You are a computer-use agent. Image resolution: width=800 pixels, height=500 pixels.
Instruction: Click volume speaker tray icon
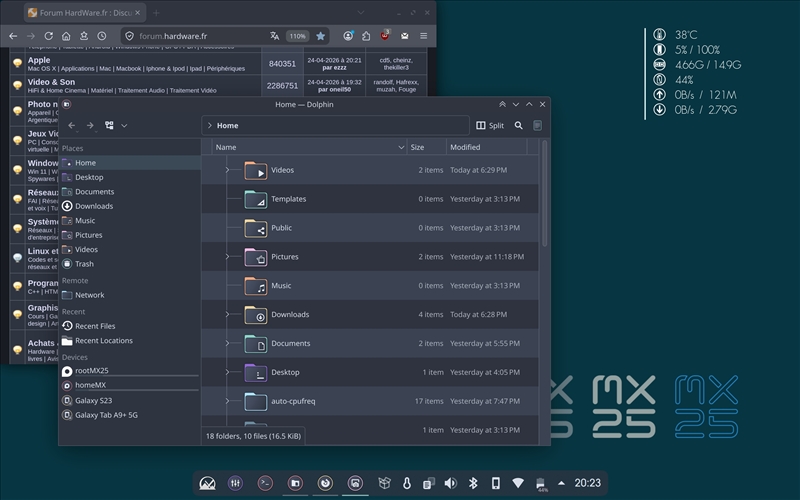[x=451, y=483]
